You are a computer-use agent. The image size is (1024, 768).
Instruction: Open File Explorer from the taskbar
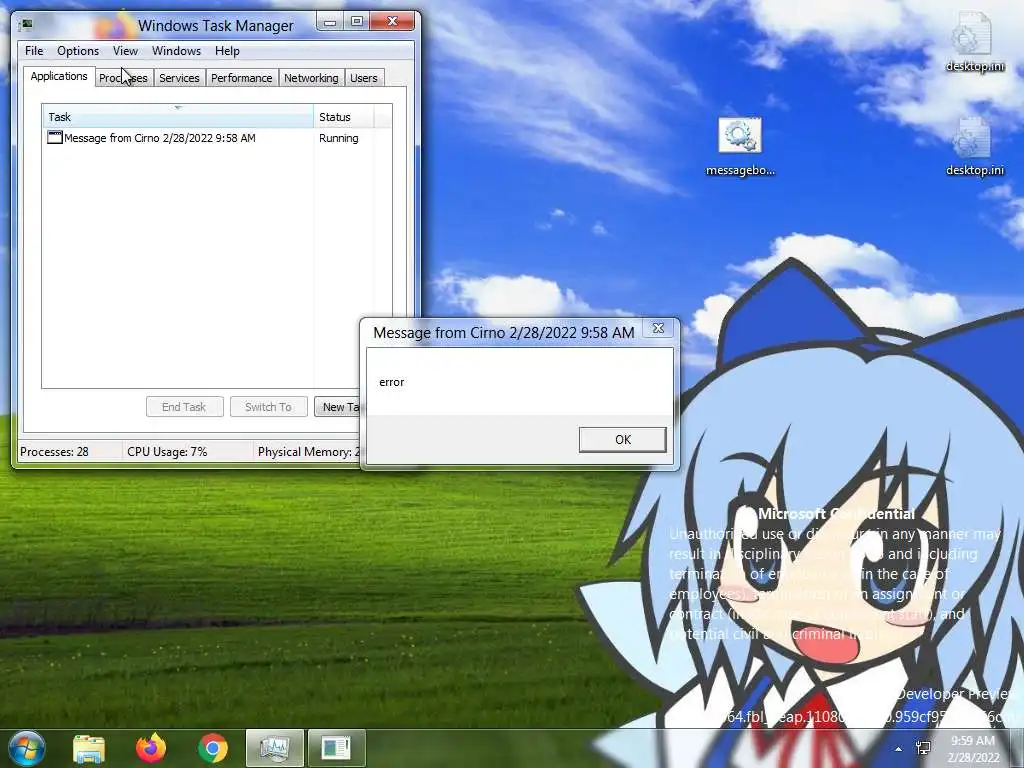(89, 748)
